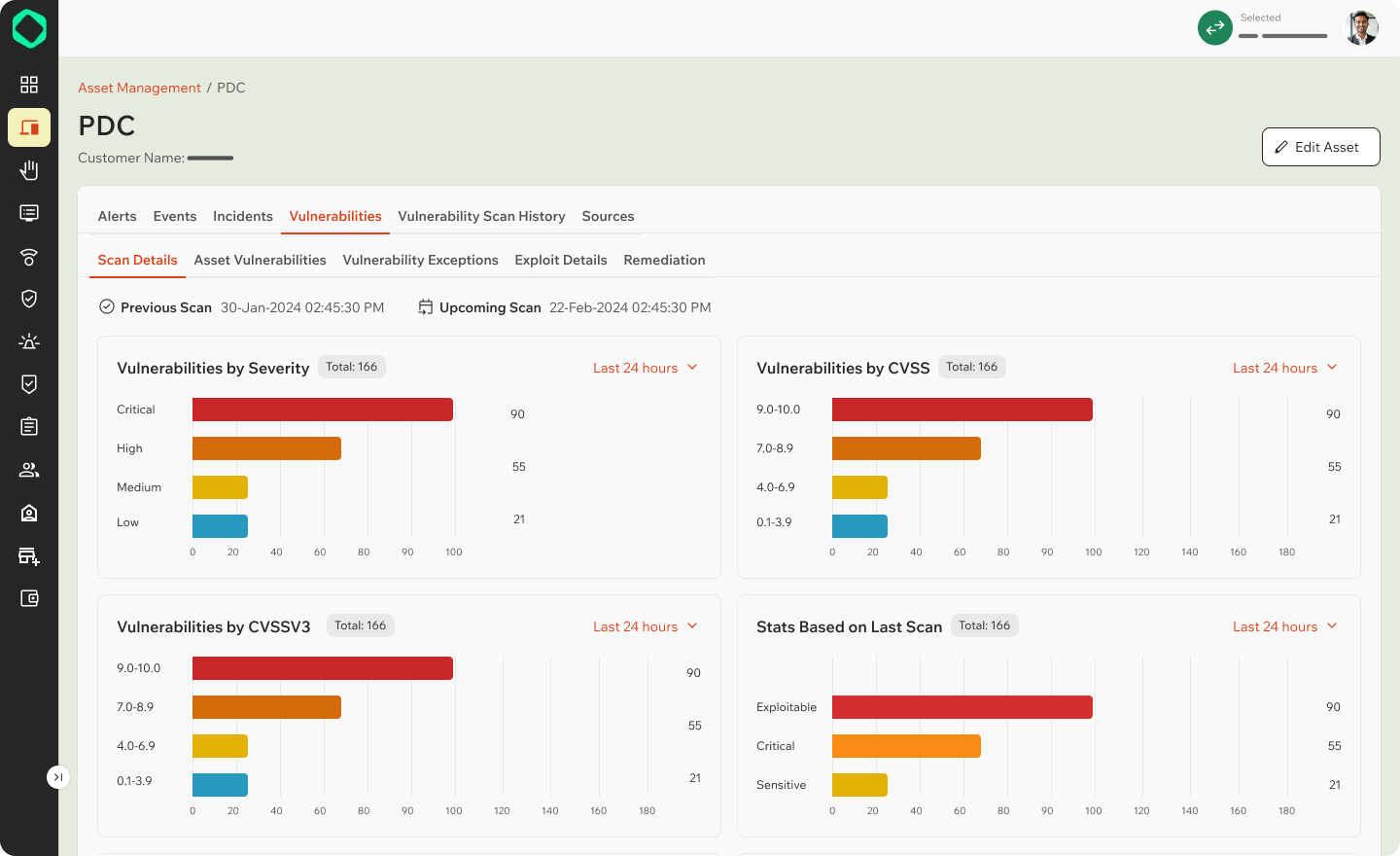
Task: Select the Scan Details sub-tab
Action: click(137, 260)
